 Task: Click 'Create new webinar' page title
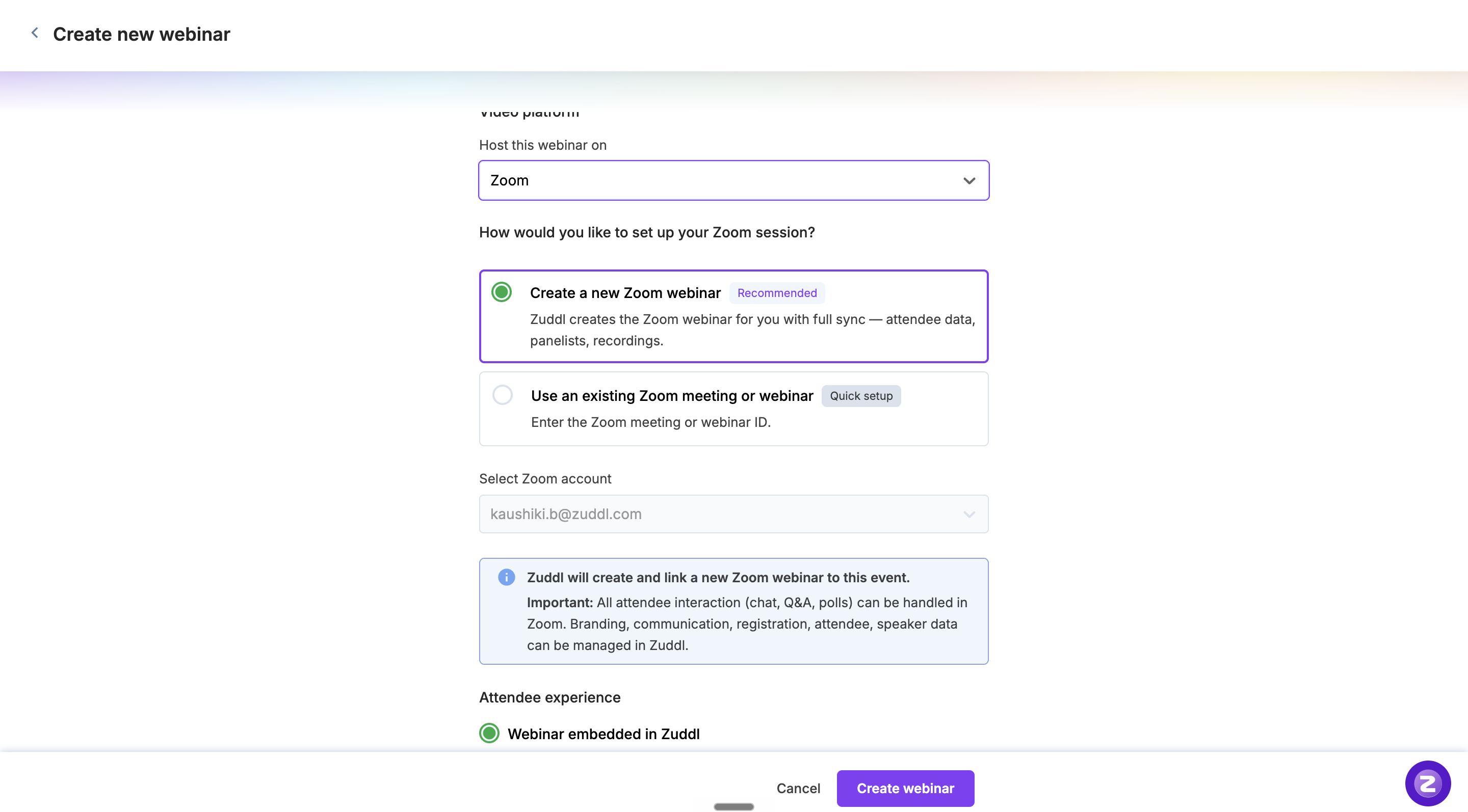[x=141, y=34]
